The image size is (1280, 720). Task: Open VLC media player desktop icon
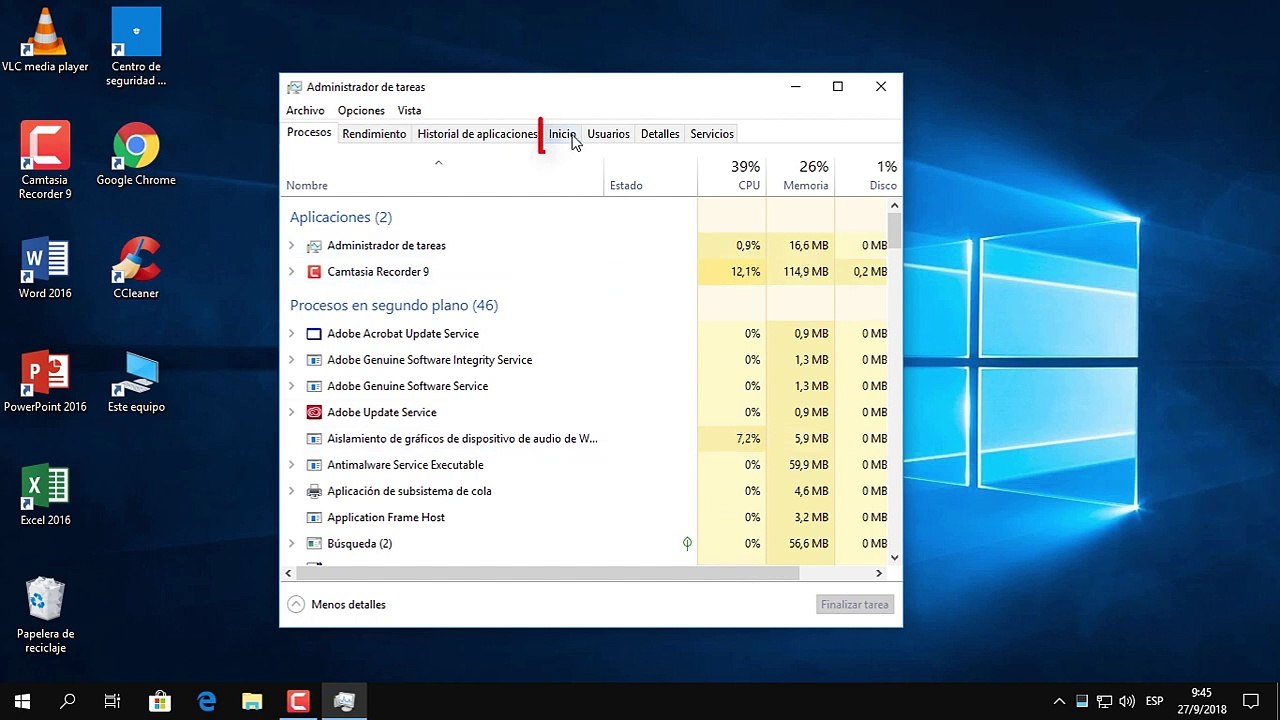pyautogui.click(x=45, y=41)
